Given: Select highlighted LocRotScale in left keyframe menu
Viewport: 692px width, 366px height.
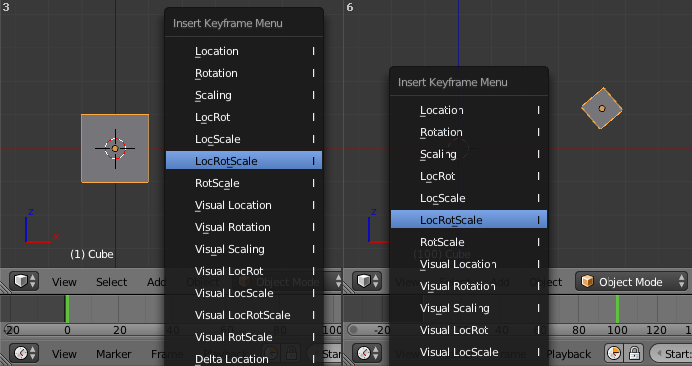Looking at the screenshot, I should pyautogui.click(x=244, y=160).
